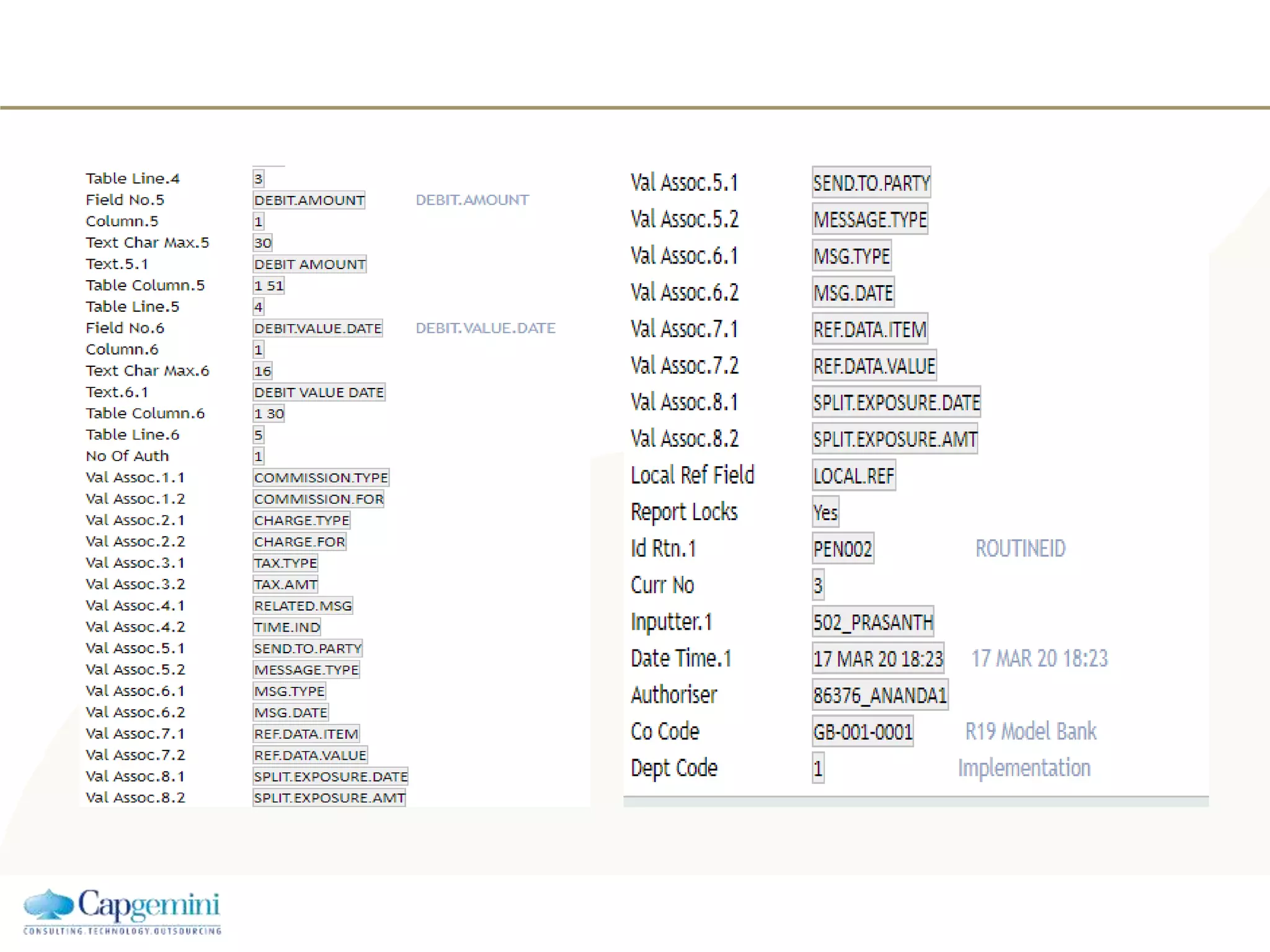Click the RELATED.MSG field
The width and height of the screenshot is (1270, 952).
(303, 606)
